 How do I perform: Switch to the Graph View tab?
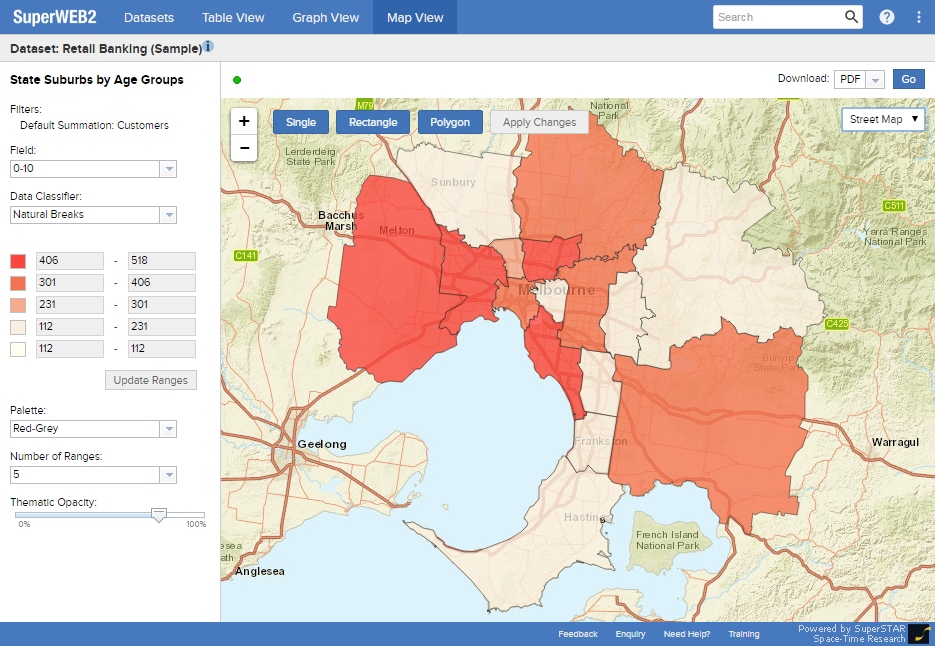(325, 18)
